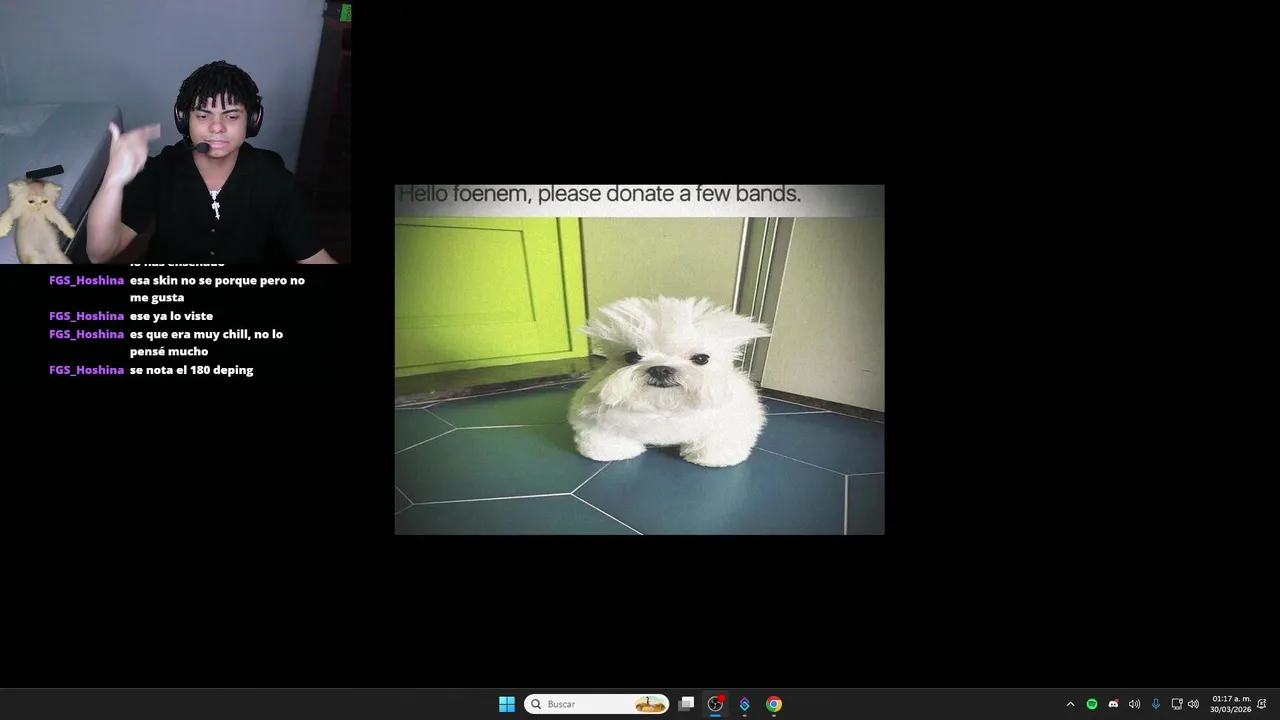1280x720 pixels.
Task: Open the date and time clock
Action: click(x=1230, y=704)
